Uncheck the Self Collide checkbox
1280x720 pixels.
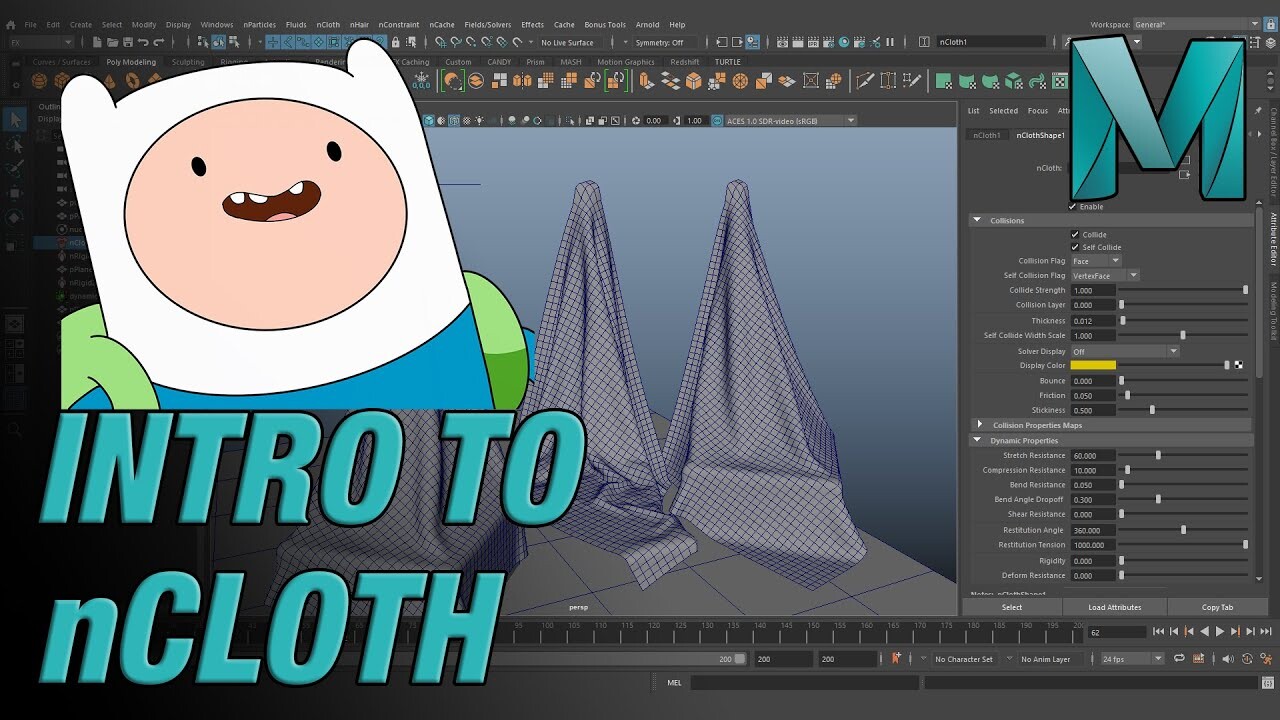[x=1075, y=247]
